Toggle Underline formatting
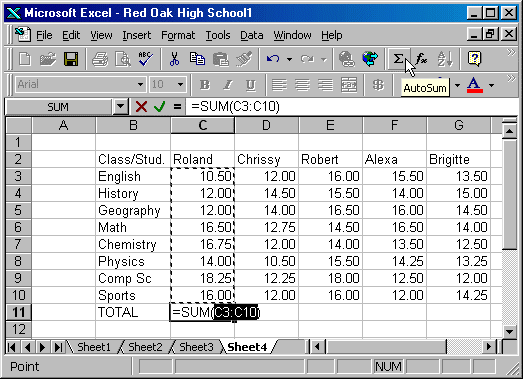 point(251,85)
